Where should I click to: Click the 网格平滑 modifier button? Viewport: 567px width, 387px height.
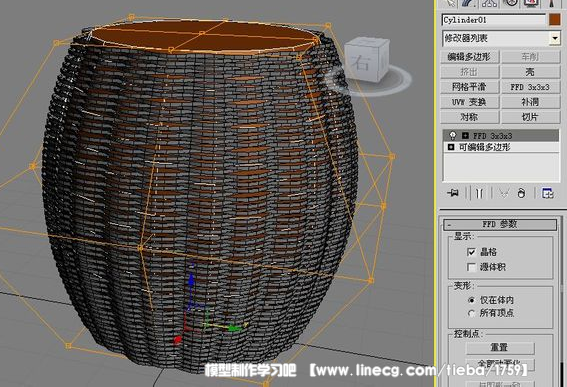pyautogui.click(x=469, y=87)
